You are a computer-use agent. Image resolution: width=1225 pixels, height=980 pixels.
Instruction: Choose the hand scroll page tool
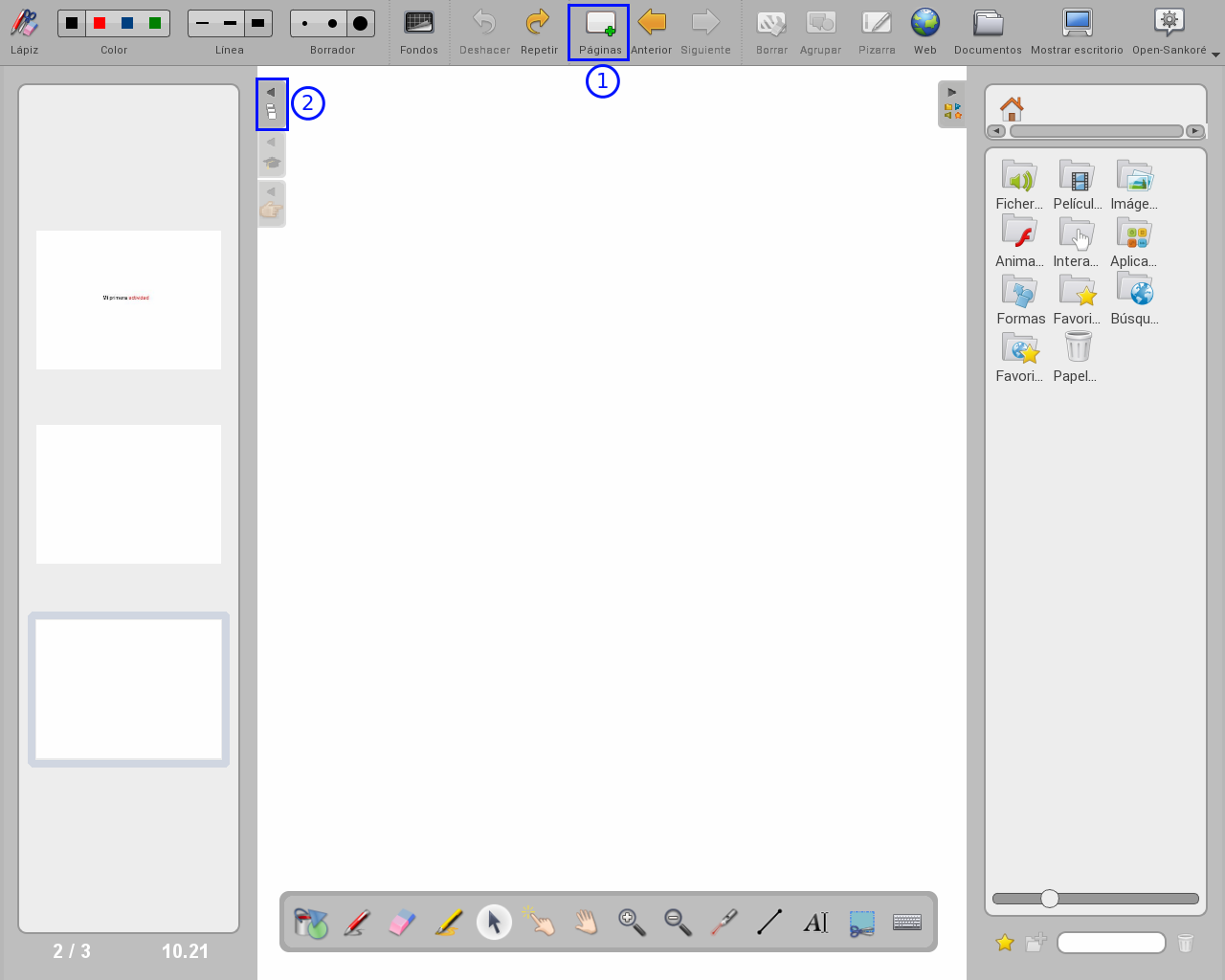[586, 923]
